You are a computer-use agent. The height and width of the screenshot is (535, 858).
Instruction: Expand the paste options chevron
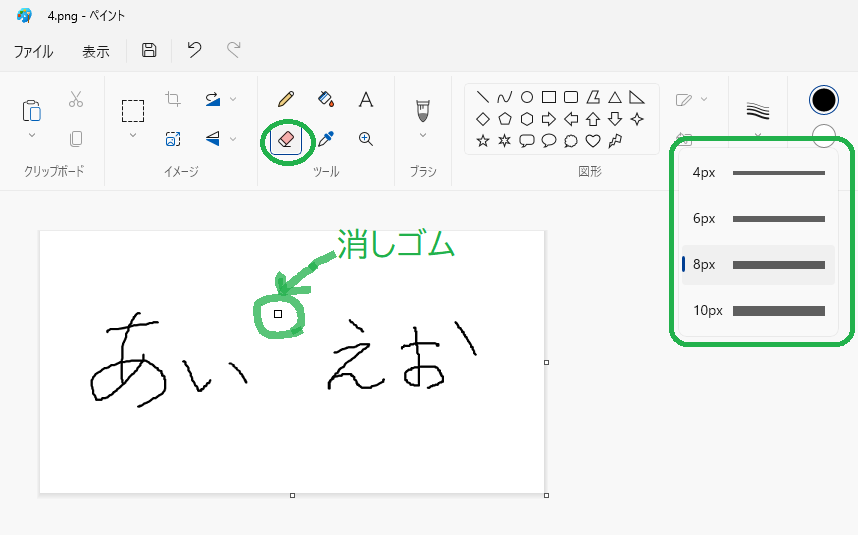(32, 135)
